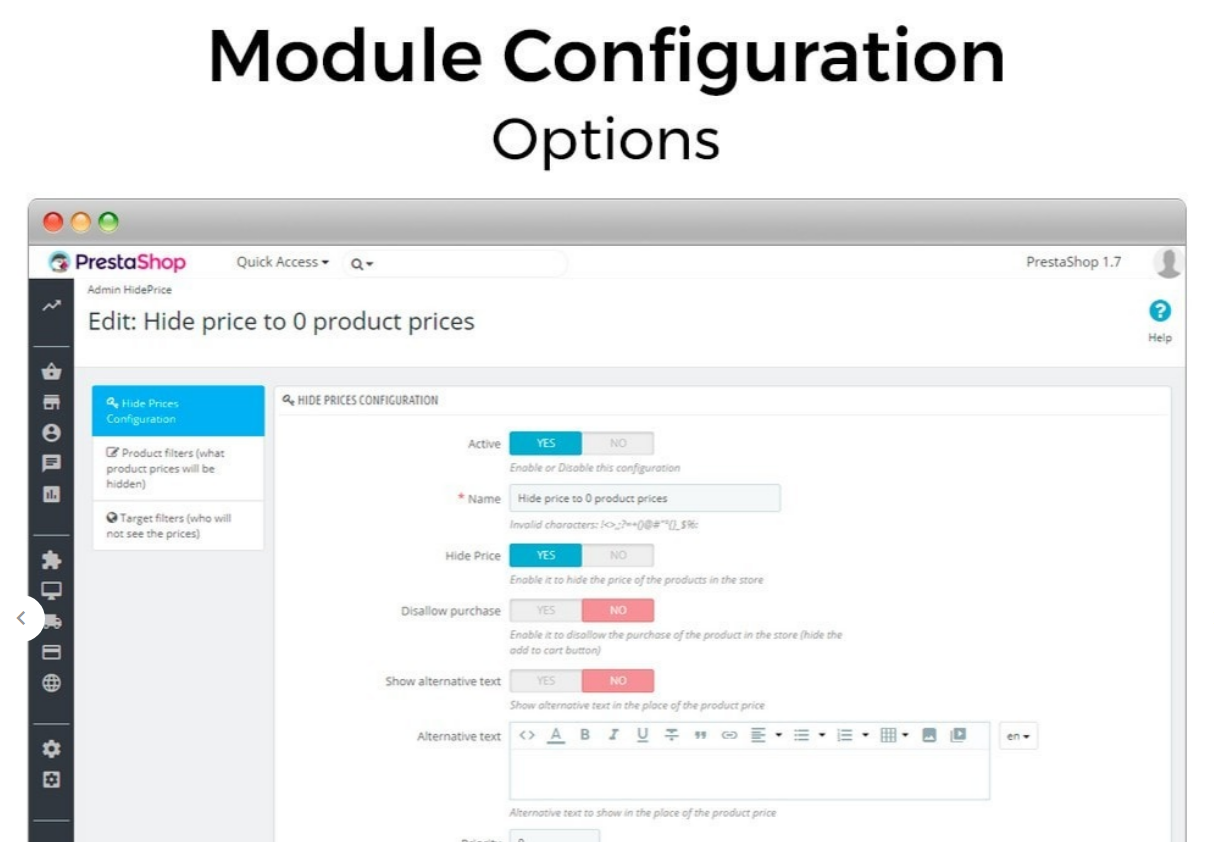The height and width of the screenshot is (842, 1214).
Task: Open the Help icon
Action: (1159, 311)
